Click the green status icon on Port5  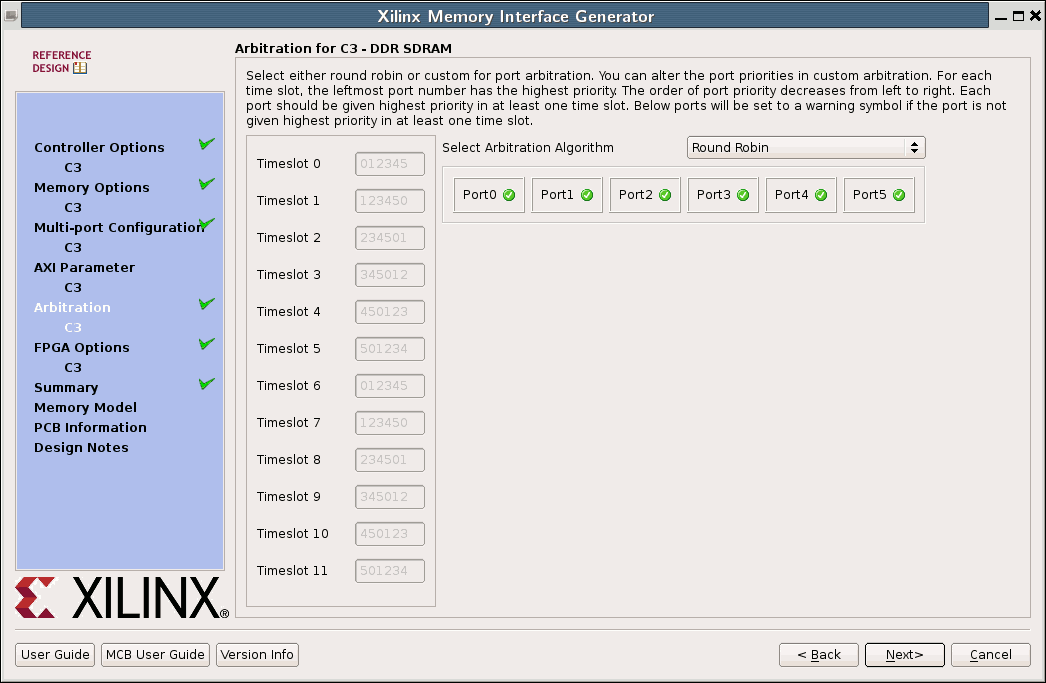coord(899,195)
